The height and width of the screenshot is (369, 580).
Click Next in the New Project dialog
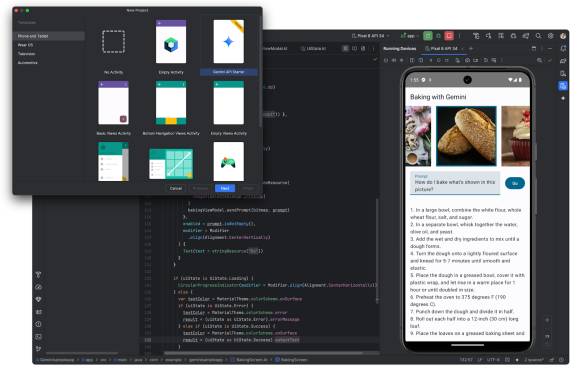click(225, 188)
